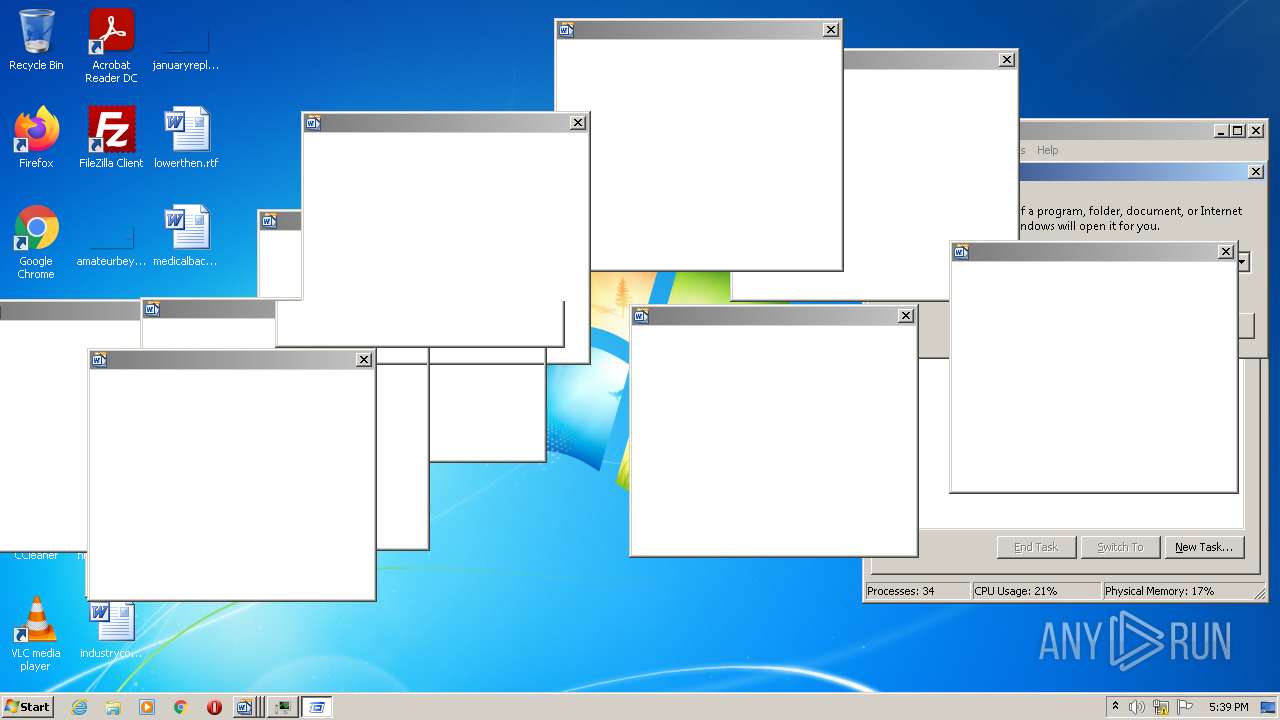
Task: Open Windows Explorer folder taskbar icon
Action: [x=113, y=707]
